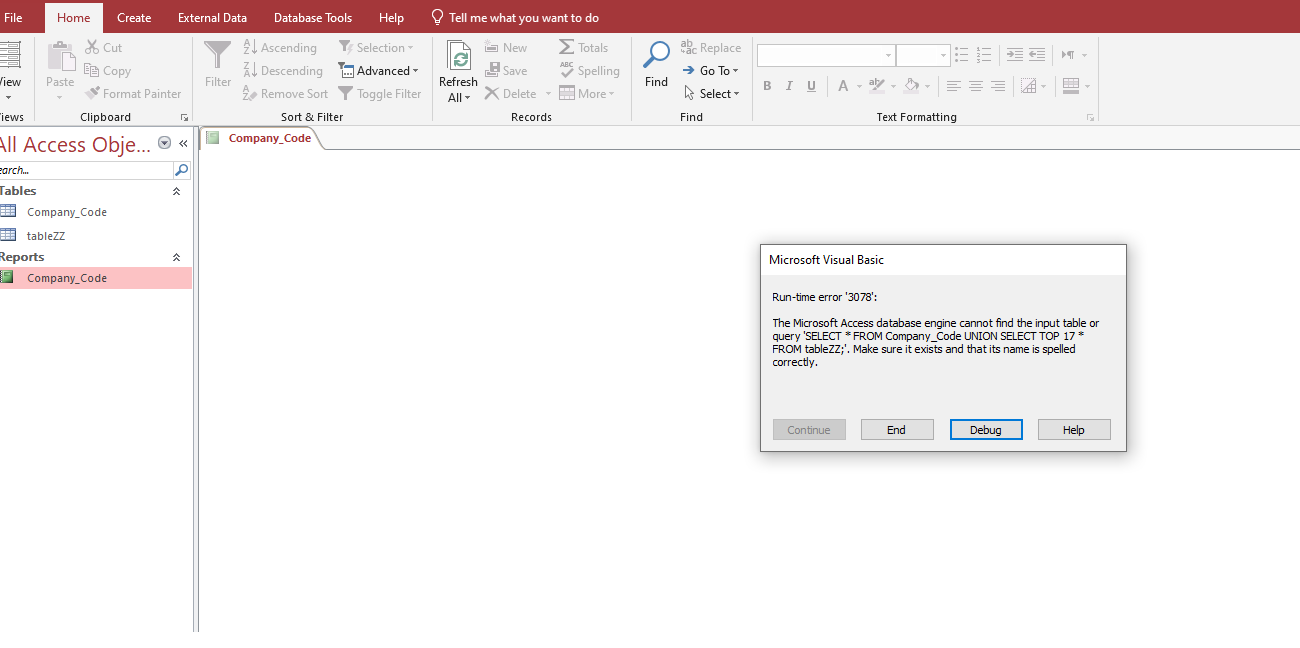
Task: Align text to the left
Action: (x=954, y=87)
